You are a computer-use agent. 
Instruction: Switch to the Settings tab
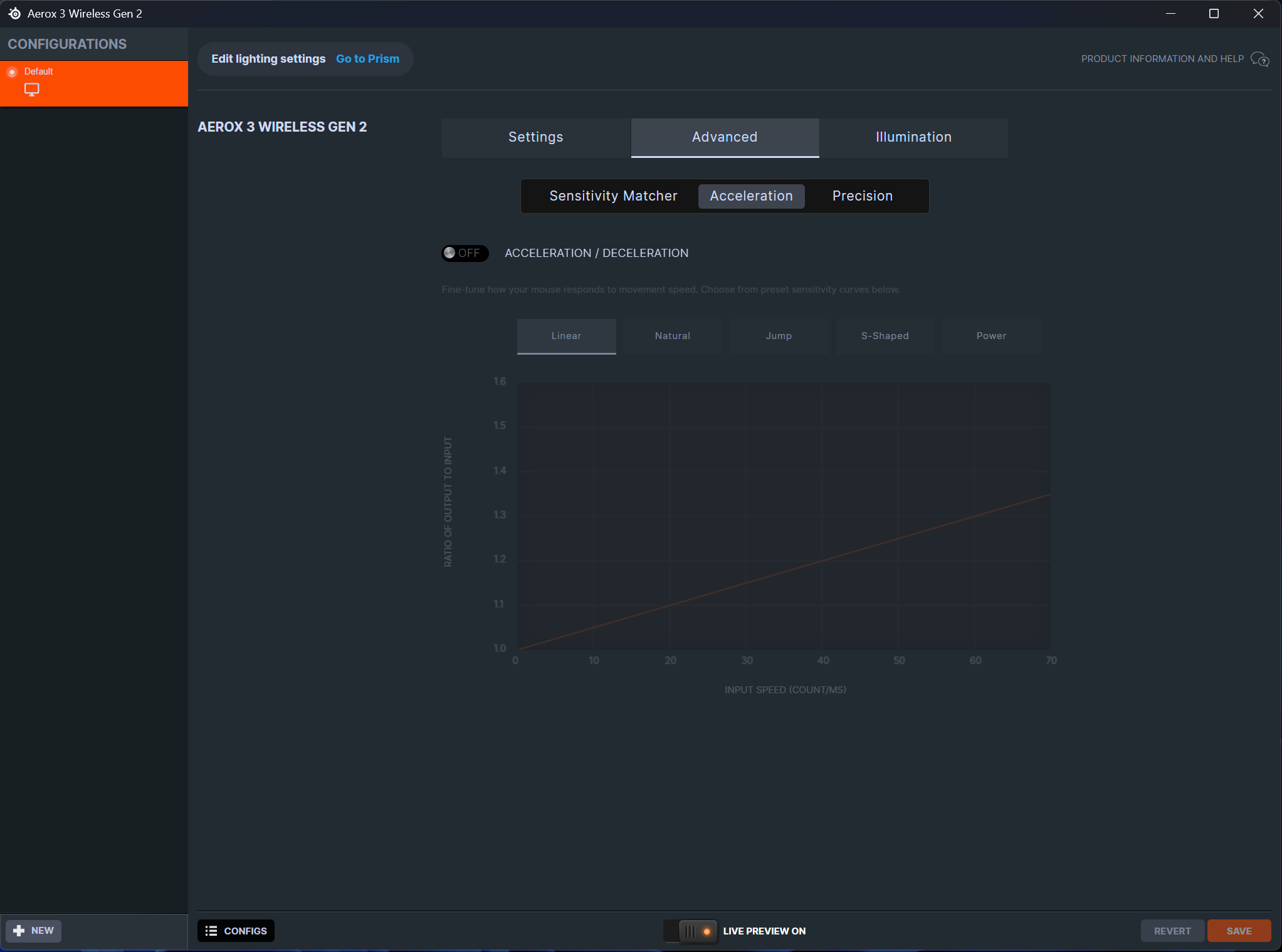535,137
